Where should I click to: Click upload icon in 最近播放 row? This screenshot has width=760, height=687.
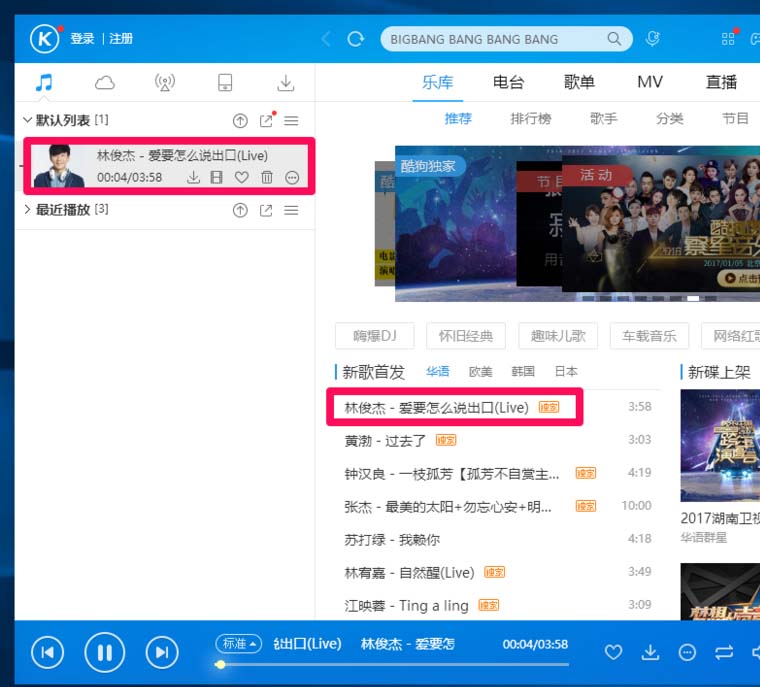click(x=240, y=210)
